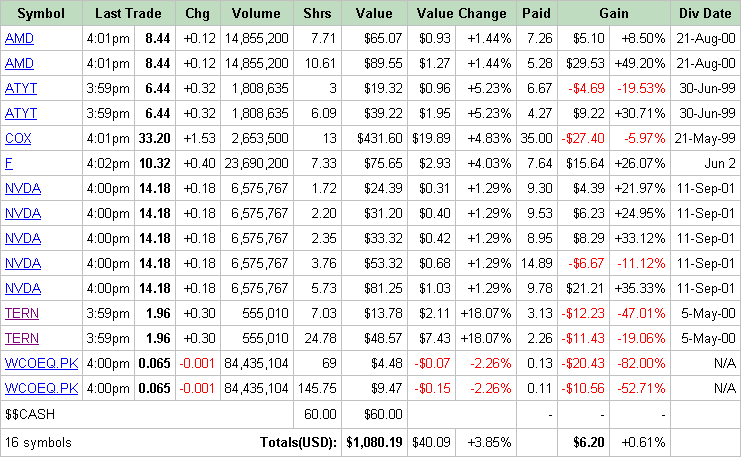This screenshot has height=457, width=741.
Task: Click the Value Change column header
Action: pos(462,13)
